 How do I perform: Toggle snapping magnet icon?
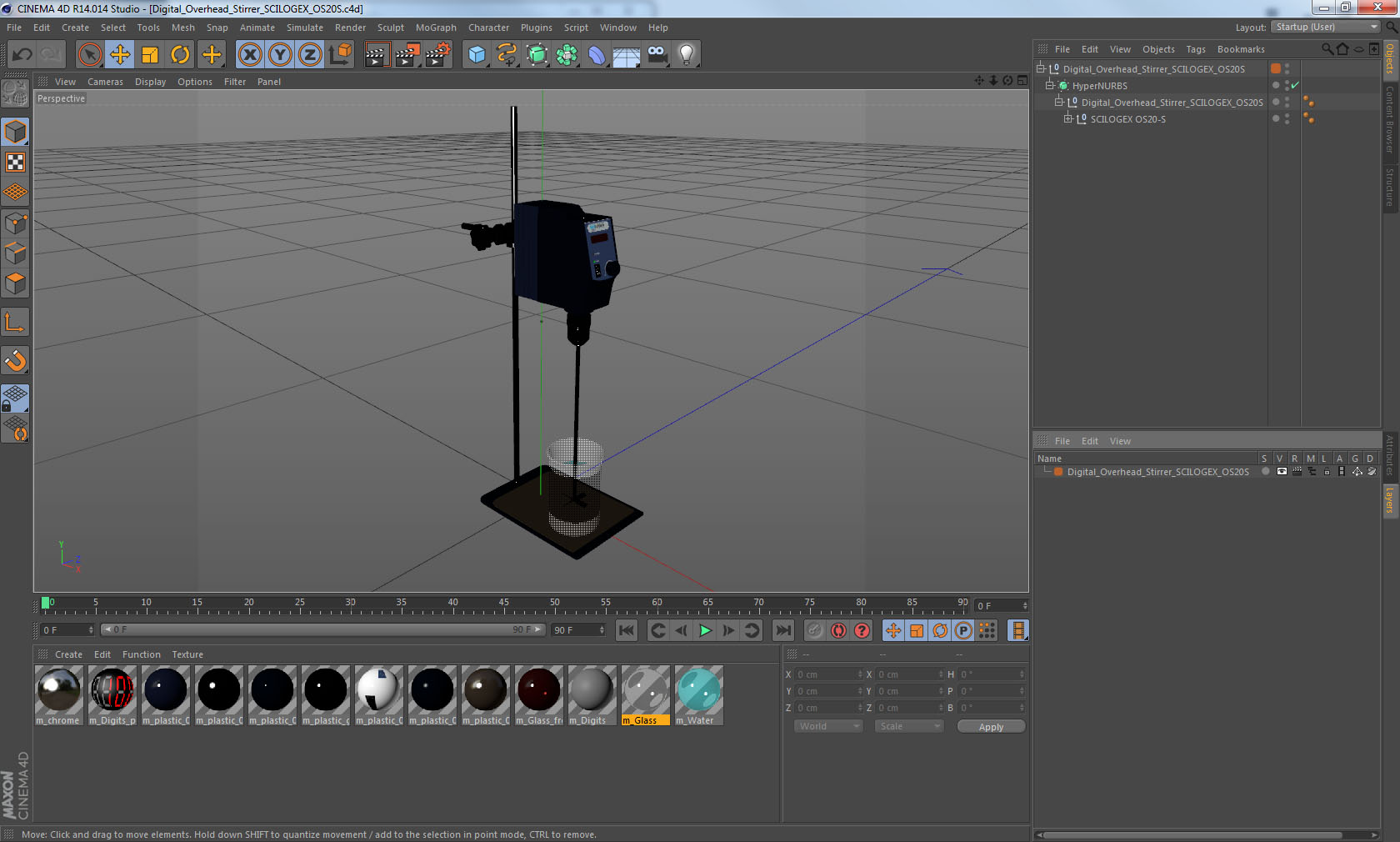tap(15, 360)
